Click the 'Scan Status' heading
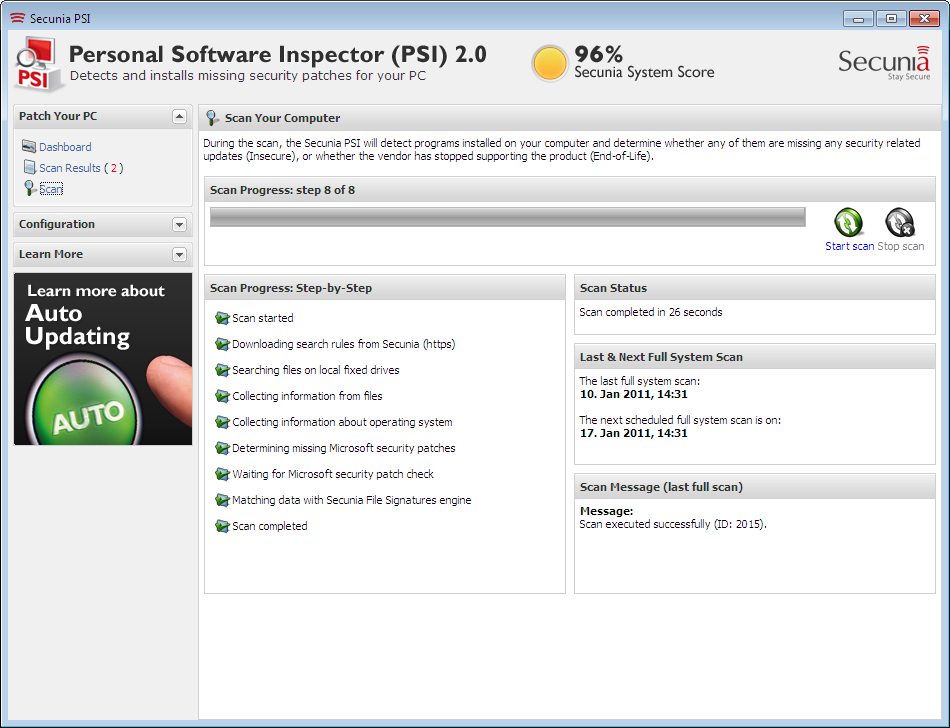Image resolution: width=950 pixels, height=728 pixels. pyautogui.click(x=613, y=288)
